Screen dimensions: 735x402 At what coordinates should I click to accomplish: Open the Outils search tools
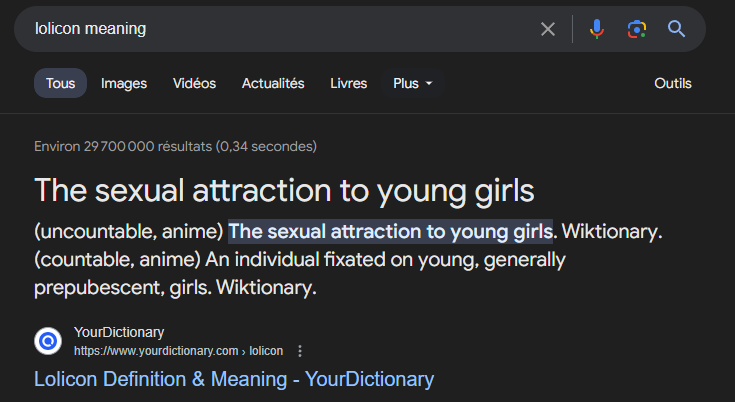click(673, 83)
